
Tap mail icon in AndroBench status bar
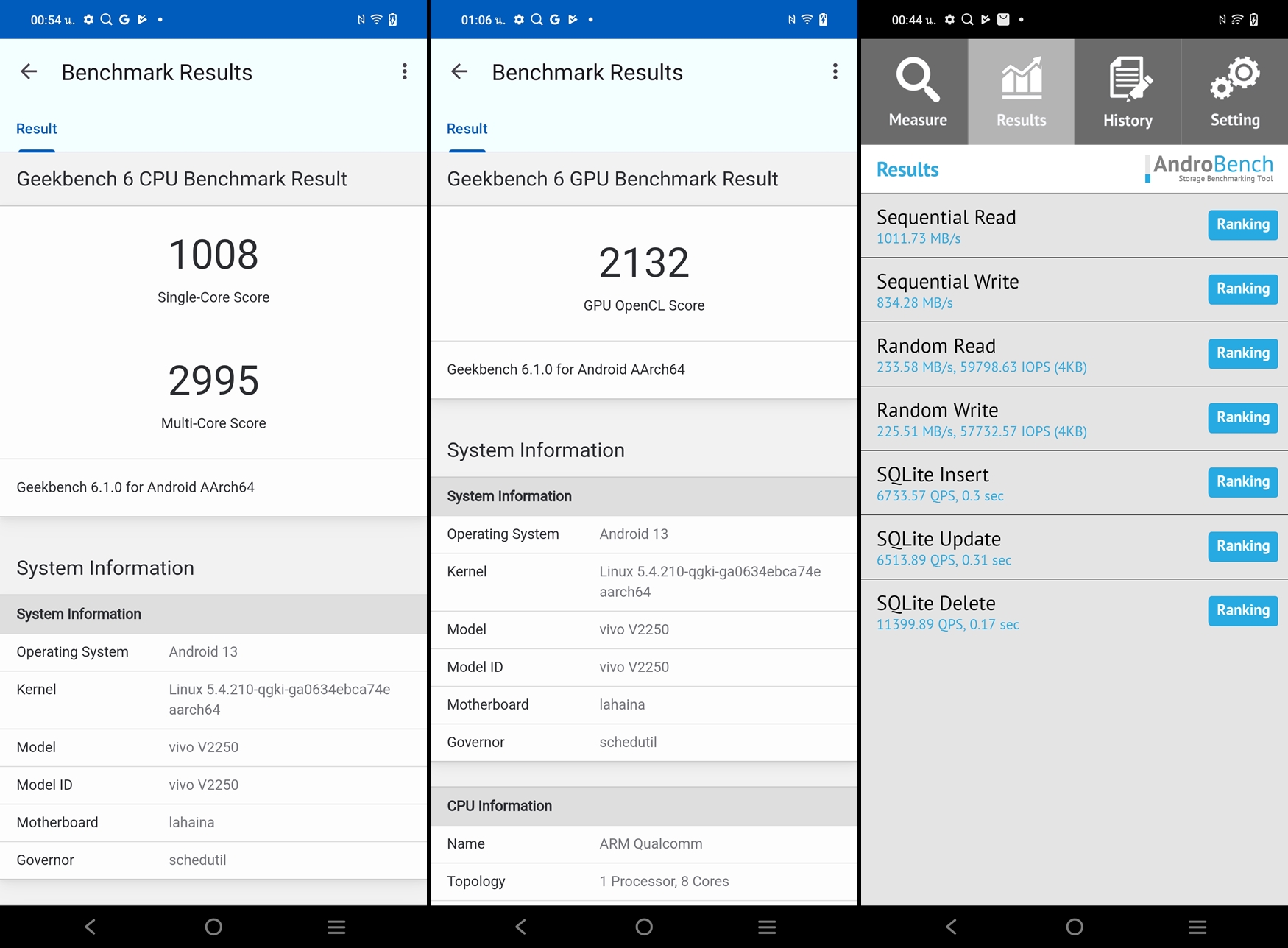(1003, 20)
